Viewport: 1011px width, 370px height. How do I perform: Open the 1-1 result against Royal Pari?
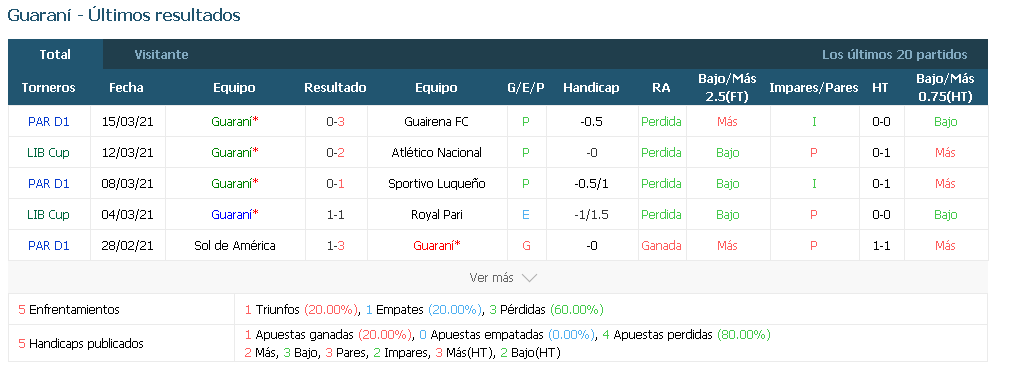click(x=335, y=215)
